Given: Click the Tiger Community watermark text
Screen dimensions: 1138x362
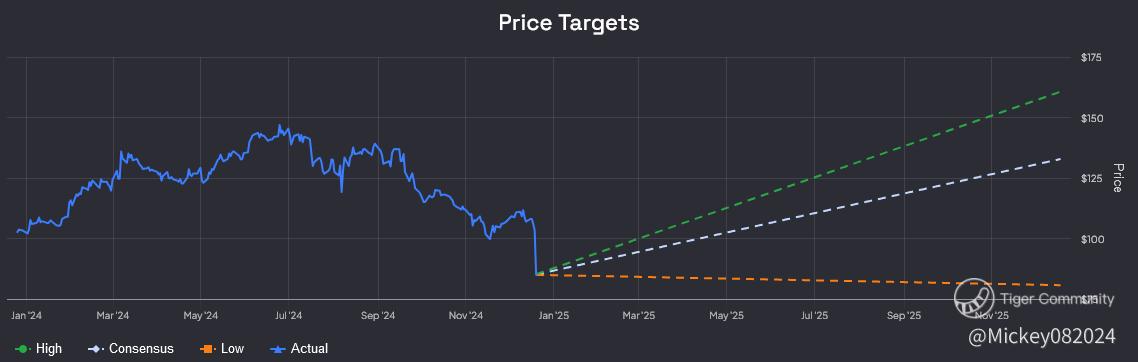Looking at the screenshot, I should coord(1057,298).
